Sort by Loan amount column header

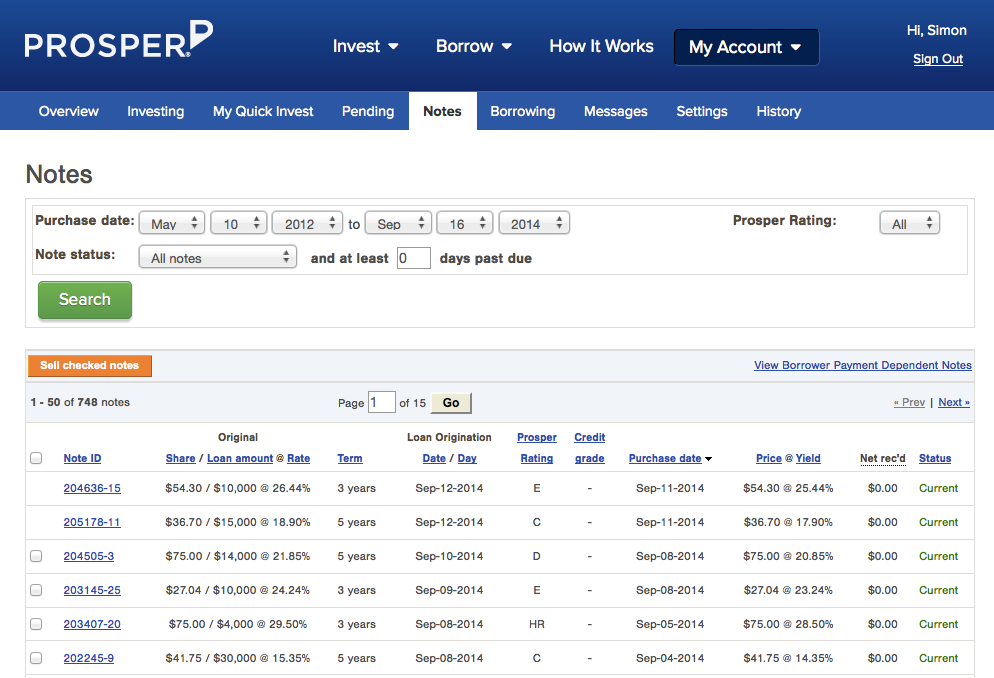[240, 458]
